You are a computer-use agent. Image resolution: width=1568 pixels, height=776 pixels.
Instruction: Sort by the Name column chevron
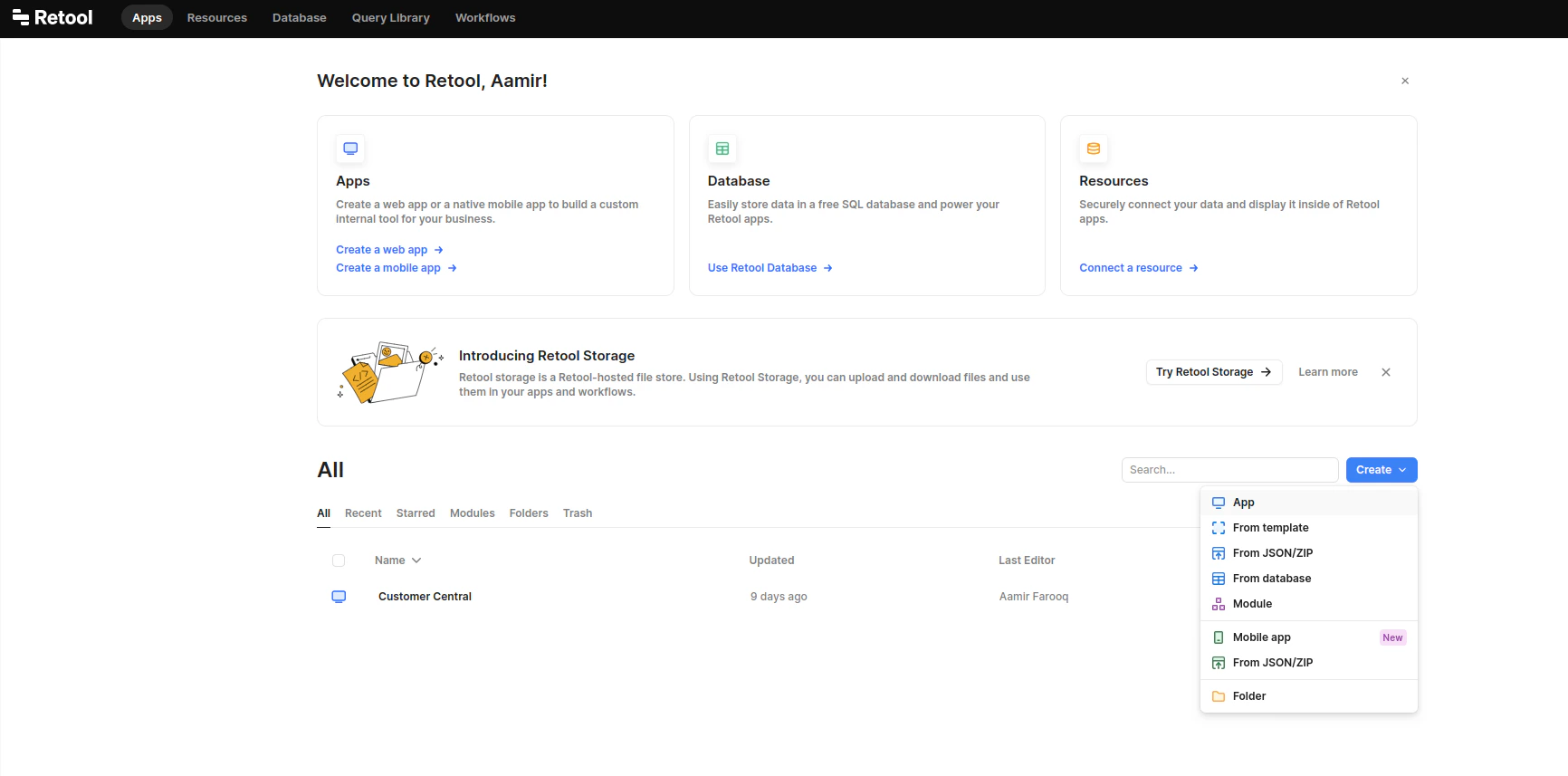tap(416, 560)
